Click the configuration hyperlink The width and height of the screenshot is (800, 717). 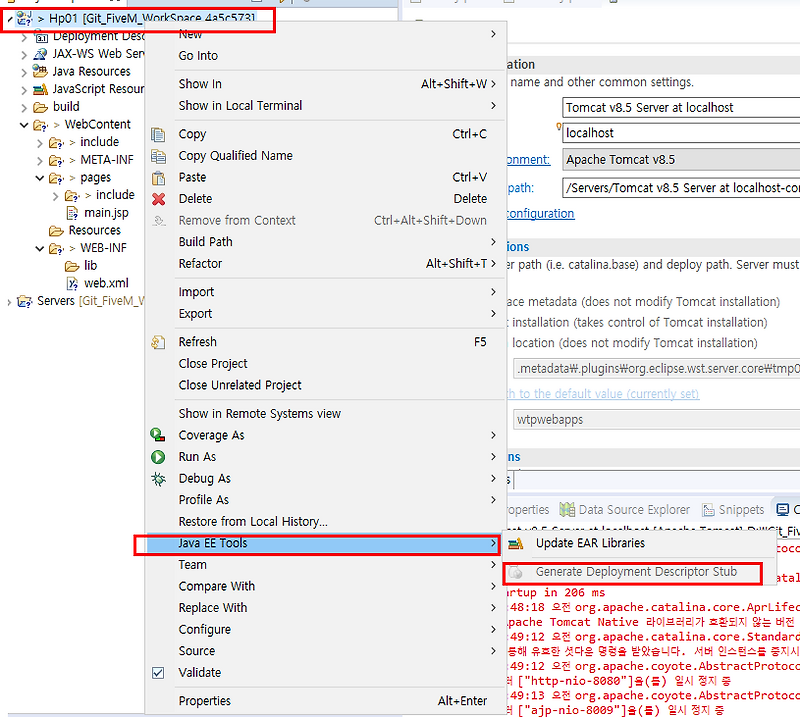coord(538,213)
